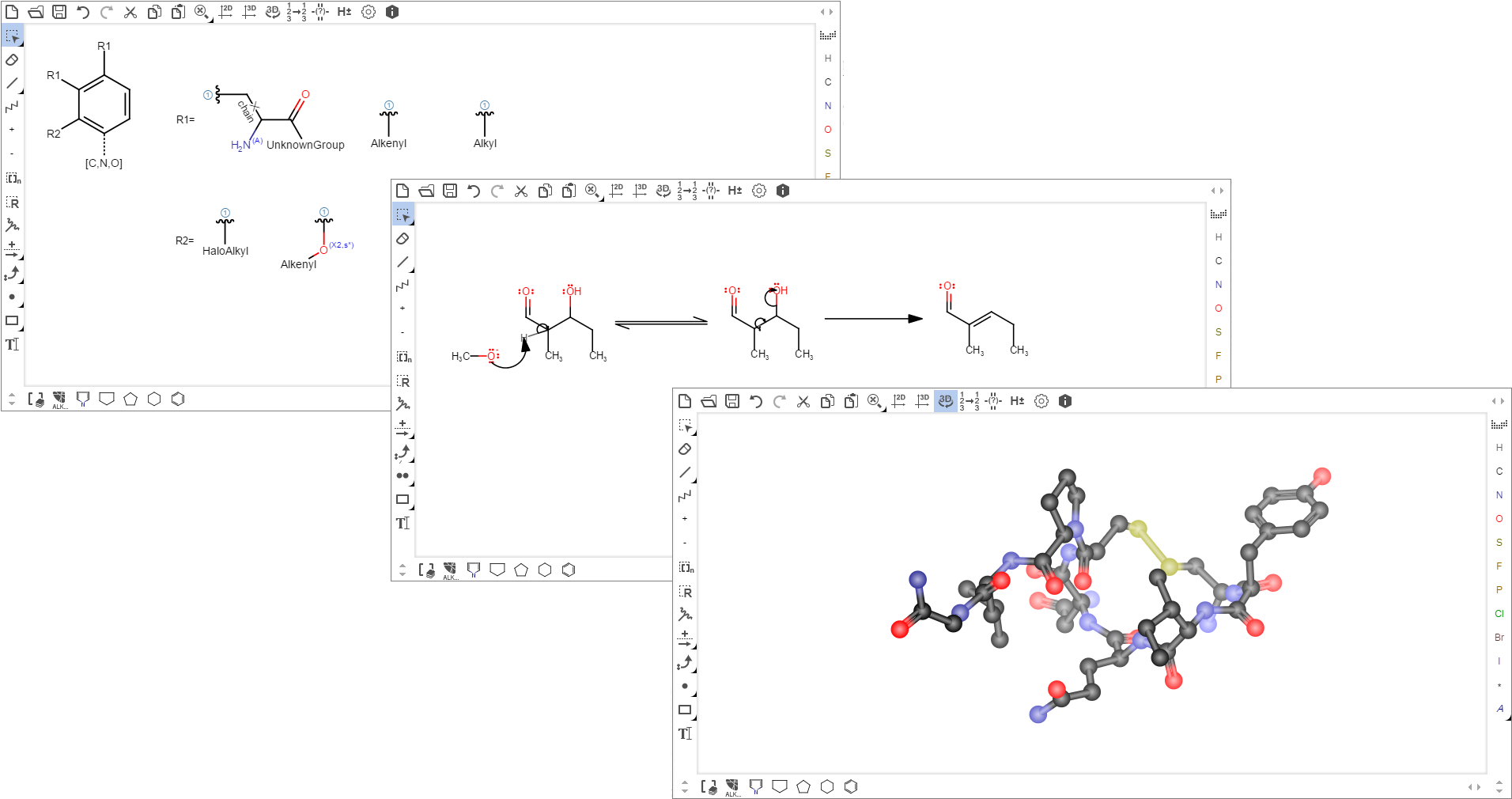
Task: Open the settings gear in the middle sketcher toolbar
Action: click(x=759, y=191)
